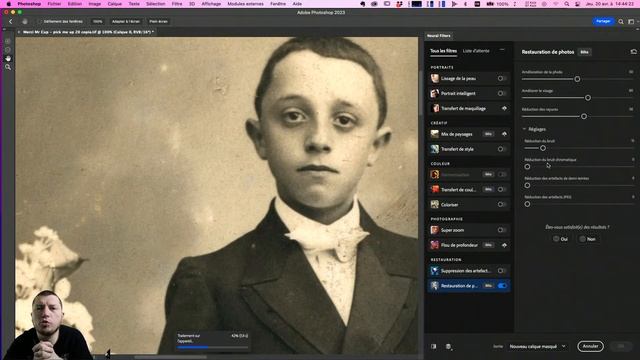Screen dimensions: 640x360
Task: Click the processing progress bar
Action: tap(212, 347)
